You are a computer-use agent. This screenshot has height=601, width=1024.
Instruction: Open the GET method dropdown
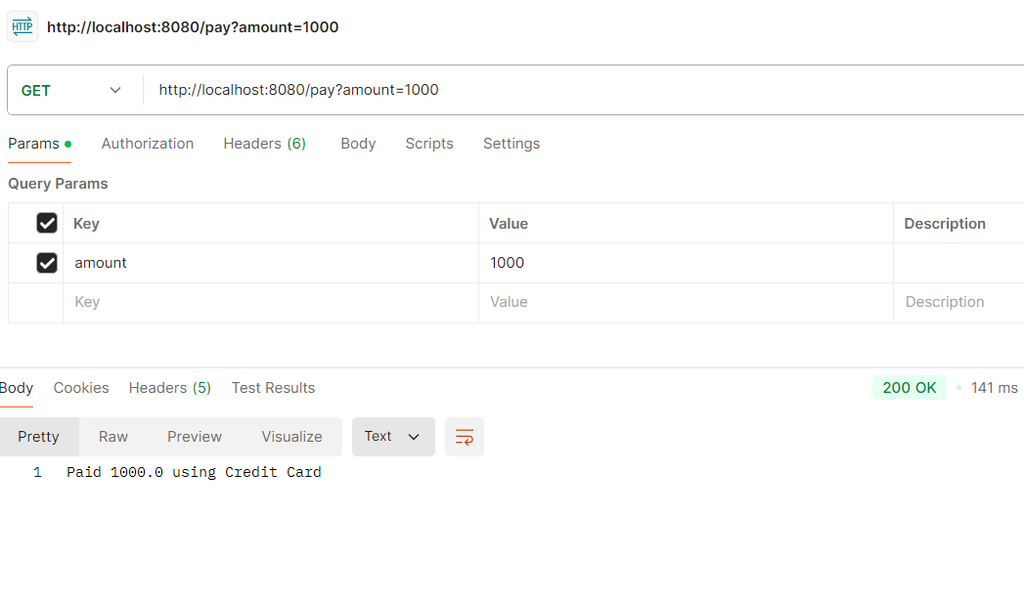[x=72, y=90]
